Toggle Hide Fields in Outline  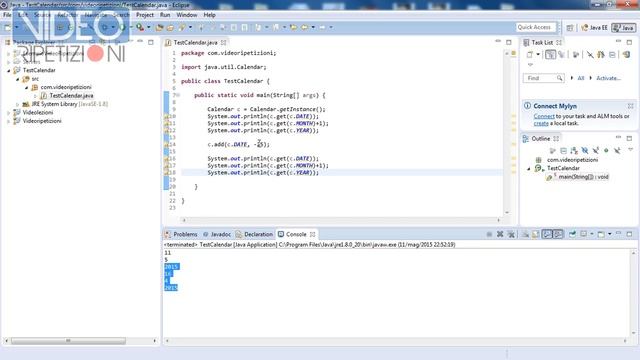[584, 151]
